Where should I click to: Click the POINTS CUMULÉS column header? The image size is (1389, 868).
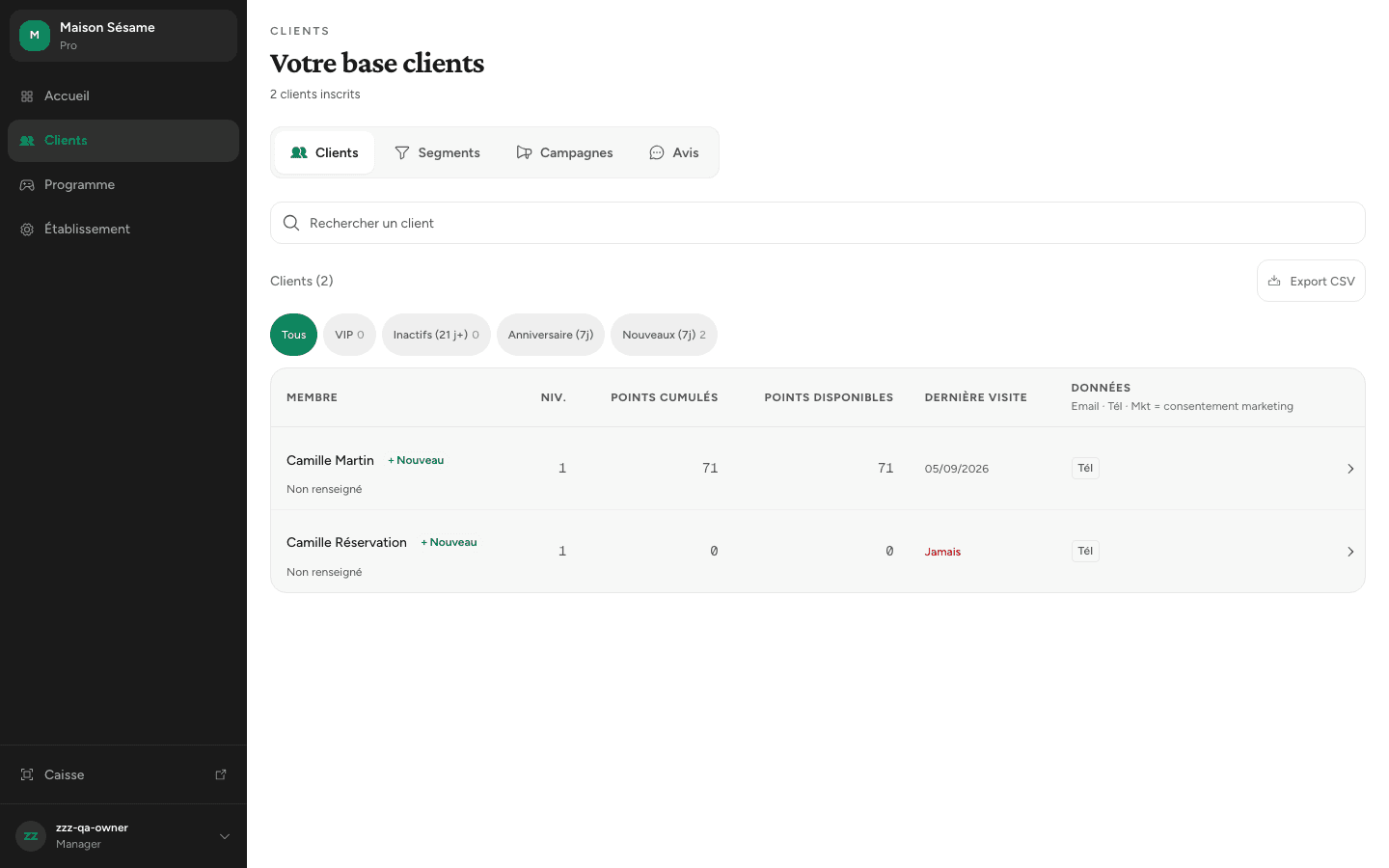point(665,397)
